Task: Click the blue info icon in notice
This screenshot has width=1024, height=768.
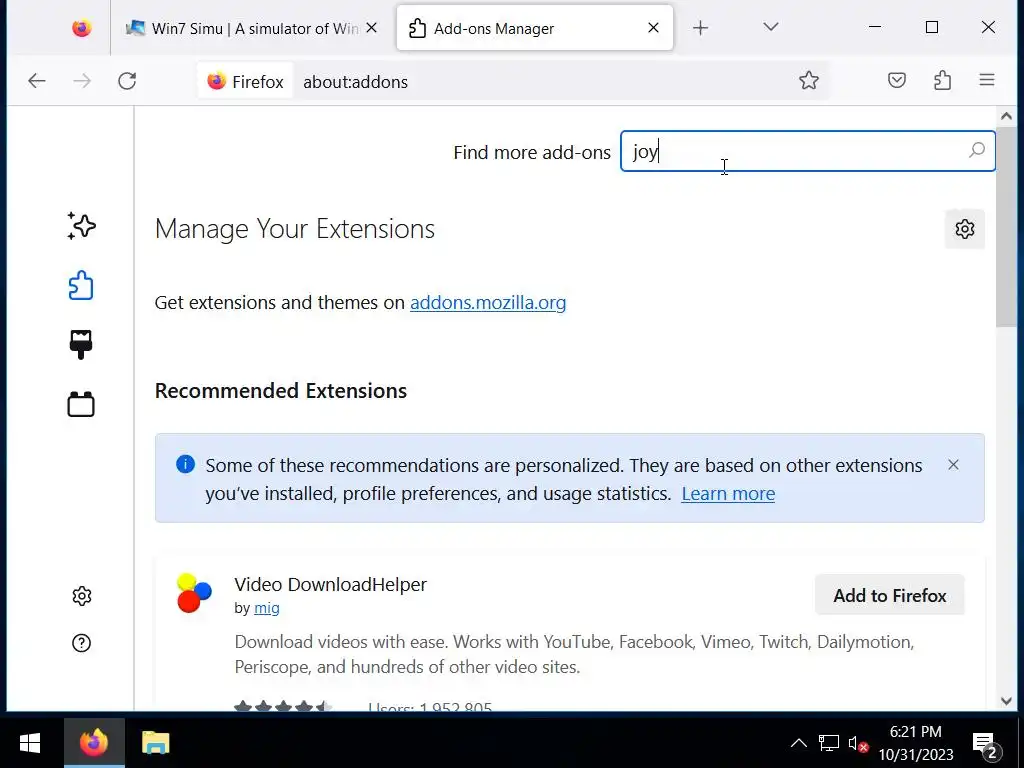Action: [185, 464]
